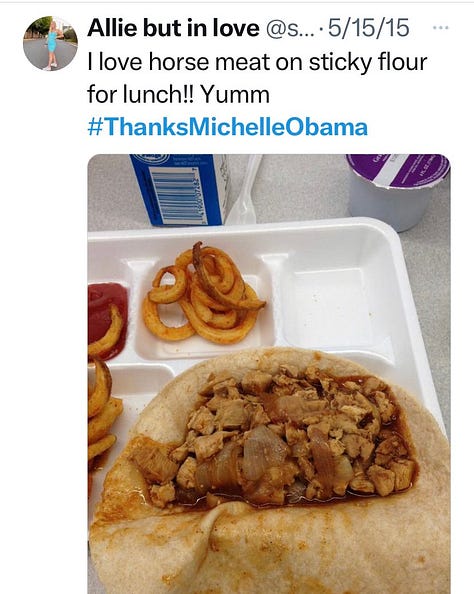Click the 'for lunch!! Yumm' text line
The width and height of the screenshot is (474, 594).
pos(178,94)
